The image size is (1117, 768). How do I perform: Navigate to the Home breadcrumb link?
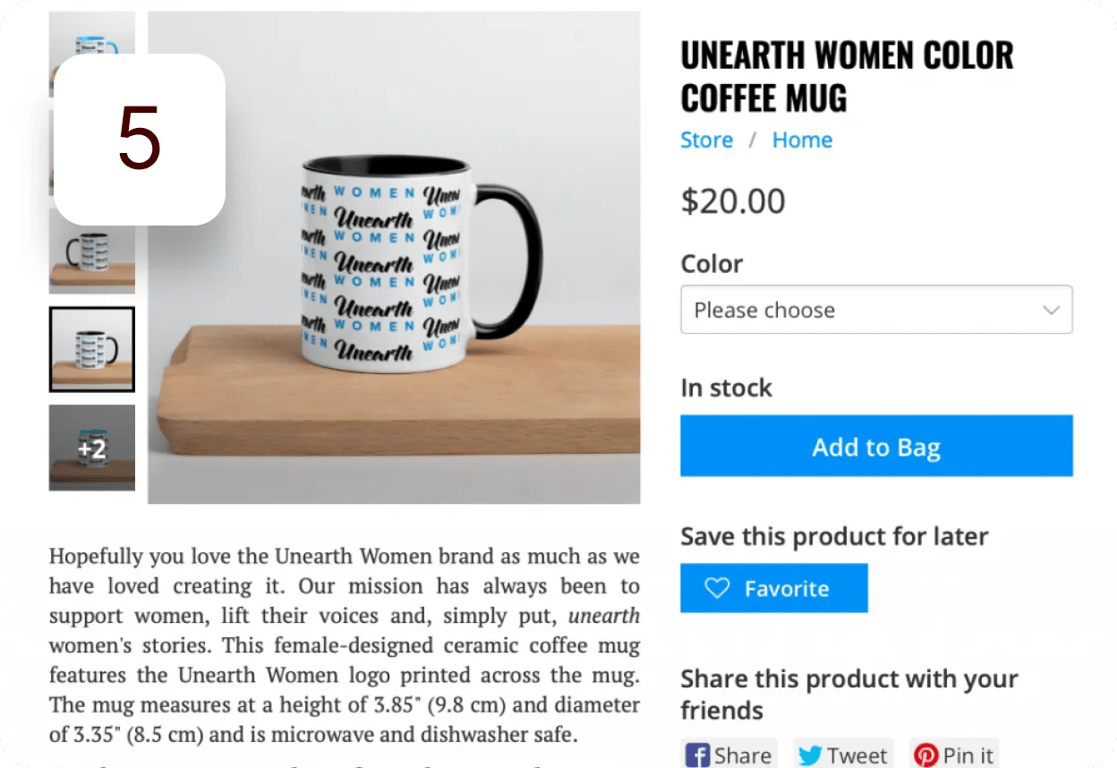tap(802, 140)
